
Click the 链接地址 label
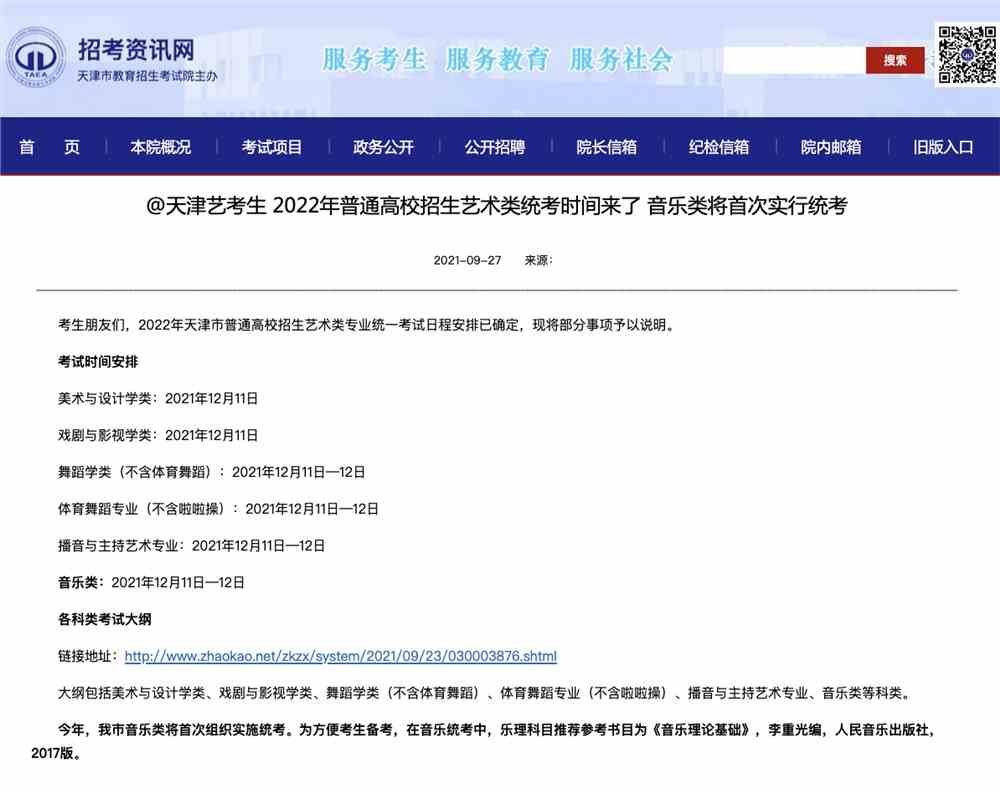(88, 656)
